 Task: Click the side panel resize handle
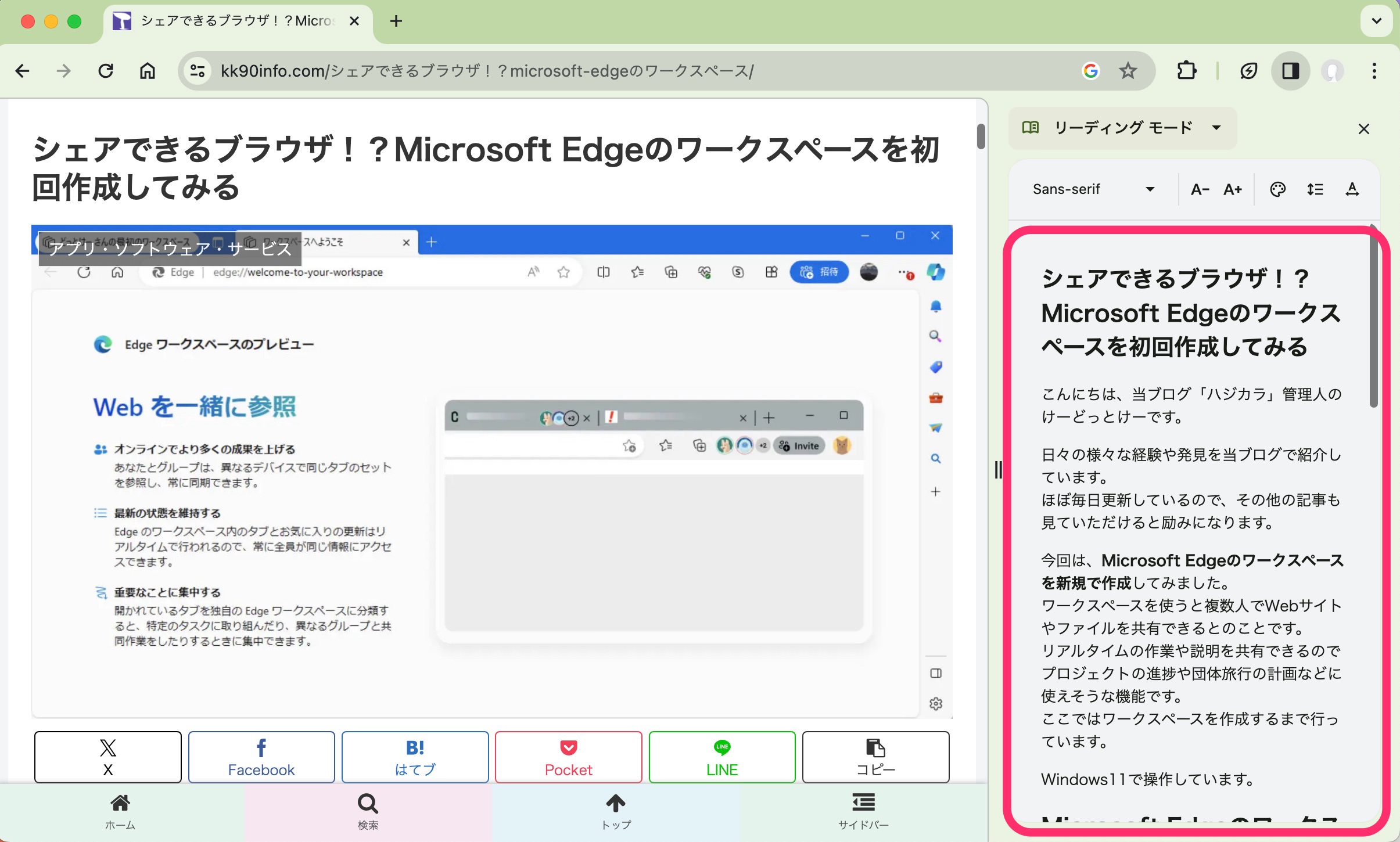point(998,469)
